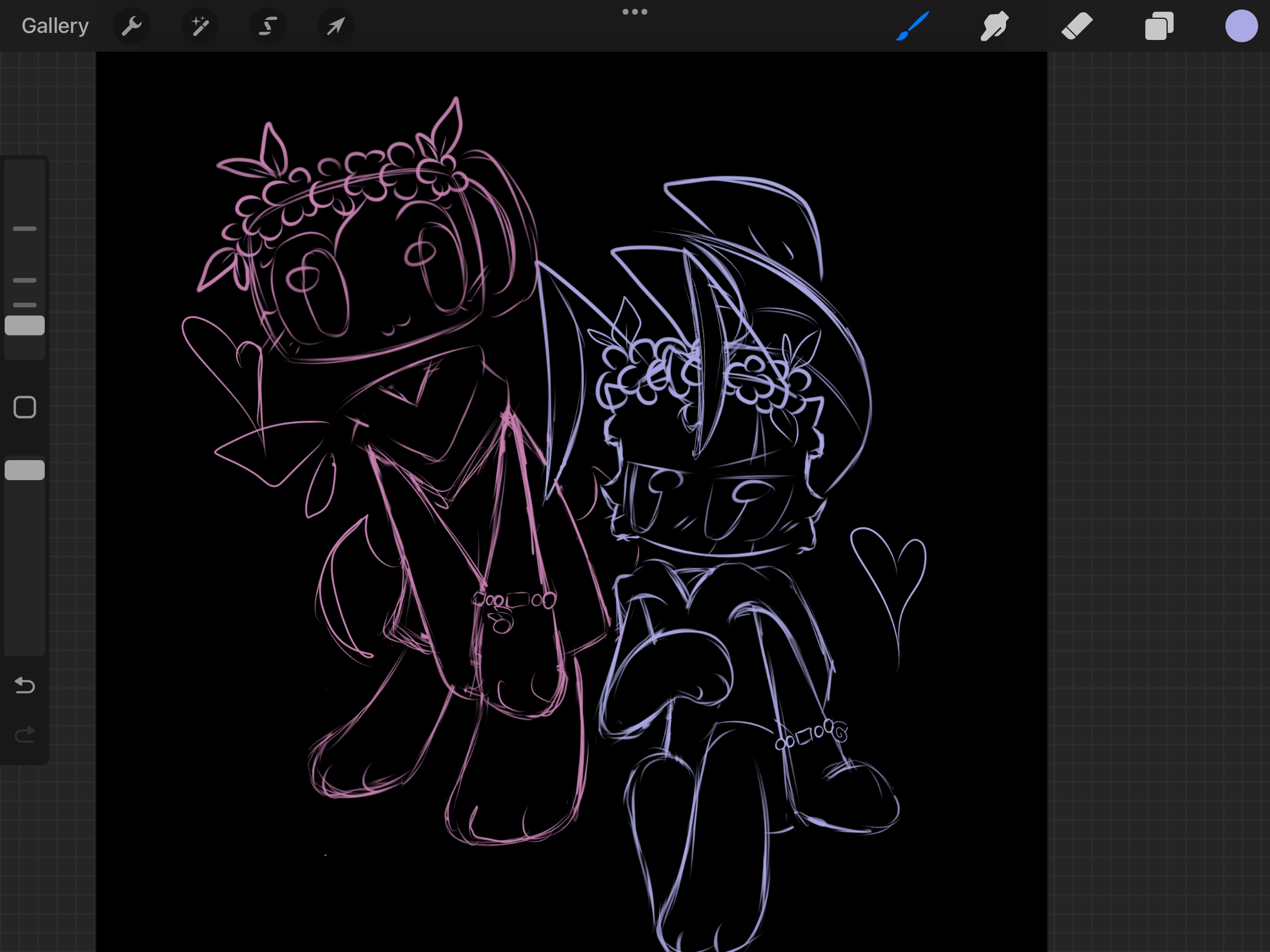
Task: Undo the last stroke
Action: (x=24, y=685)
